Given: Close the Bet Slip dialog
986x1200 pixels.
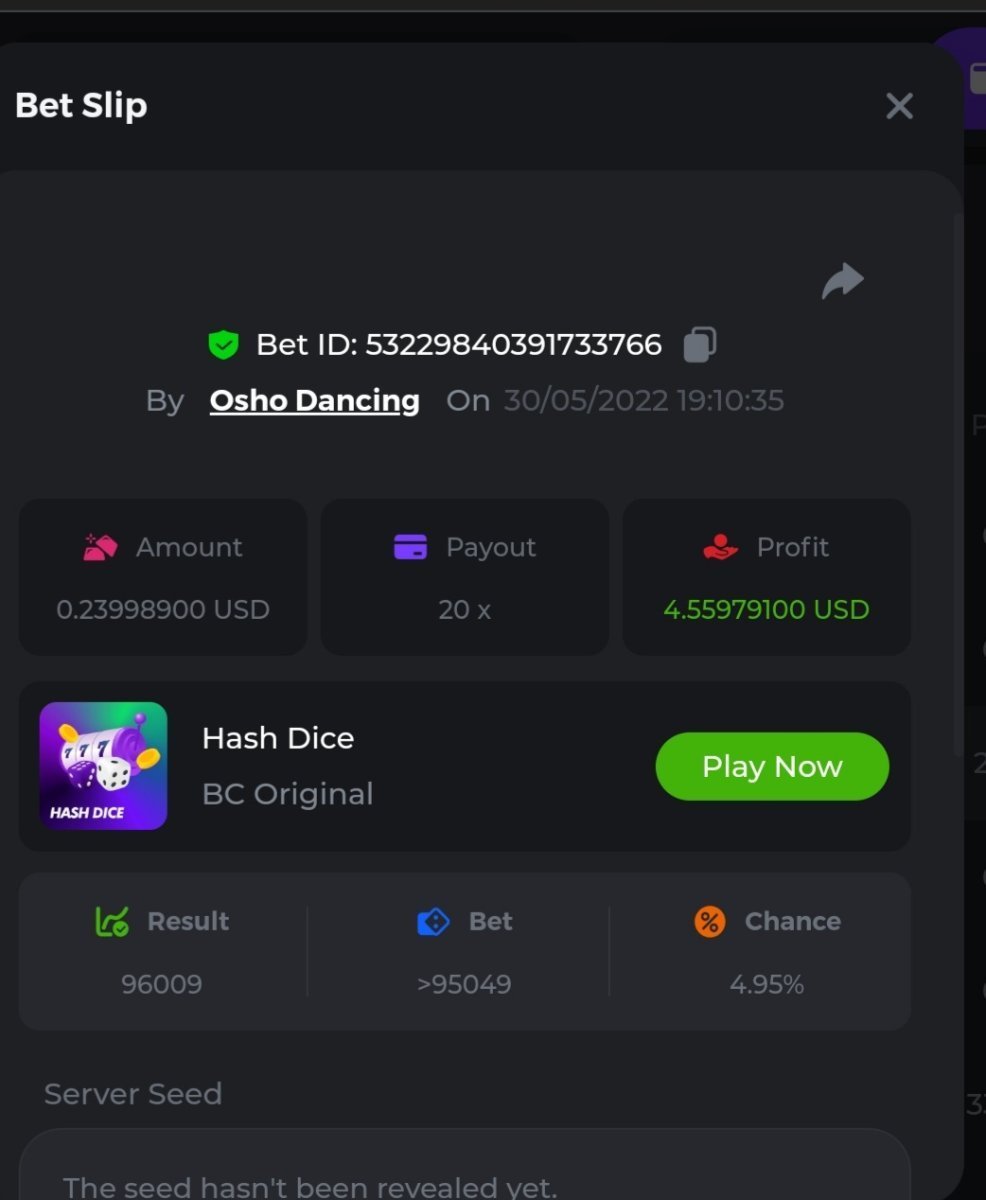Looking at the screenshot, I should click(899, 106).
